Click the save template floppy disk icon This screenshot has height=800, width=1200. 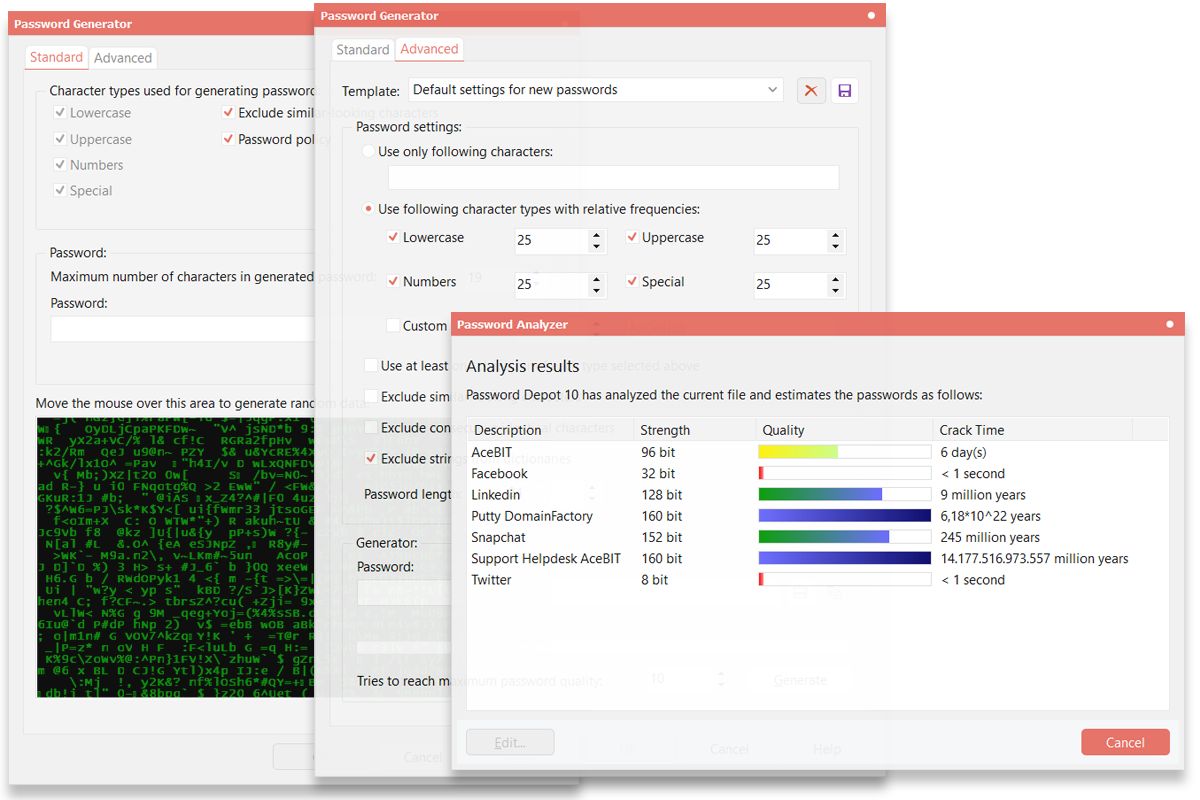[845, 91]
